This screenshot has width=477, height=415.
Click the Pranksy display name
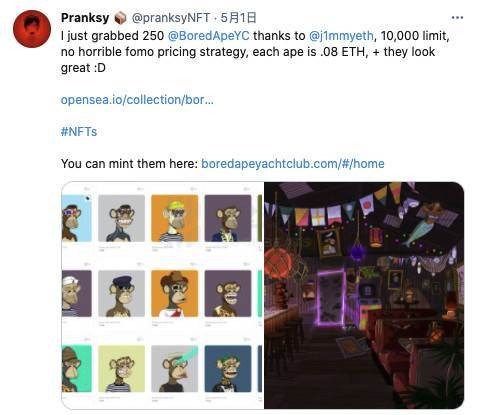click(x=85, y=18)
